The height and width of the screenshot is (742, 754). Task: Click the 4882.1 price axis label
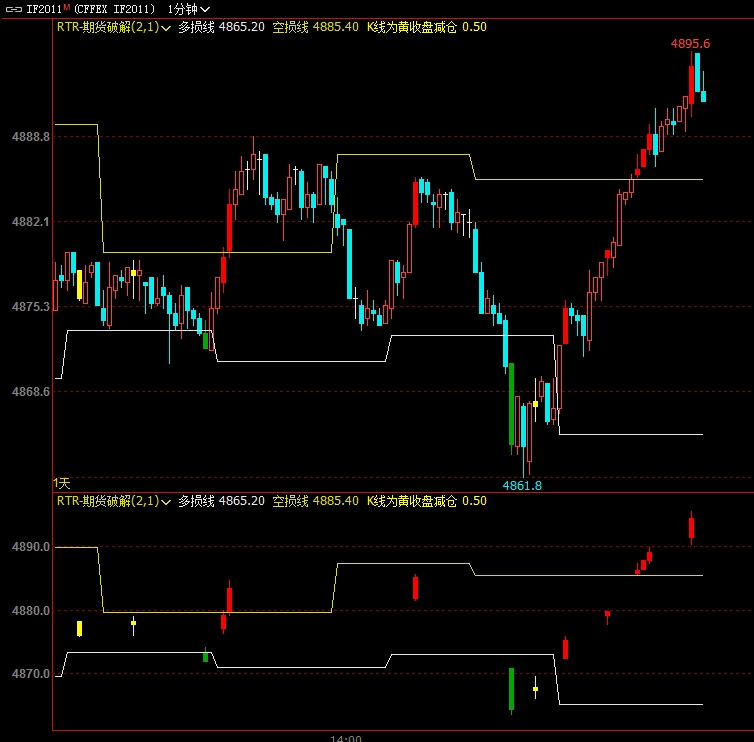point(31,222)
